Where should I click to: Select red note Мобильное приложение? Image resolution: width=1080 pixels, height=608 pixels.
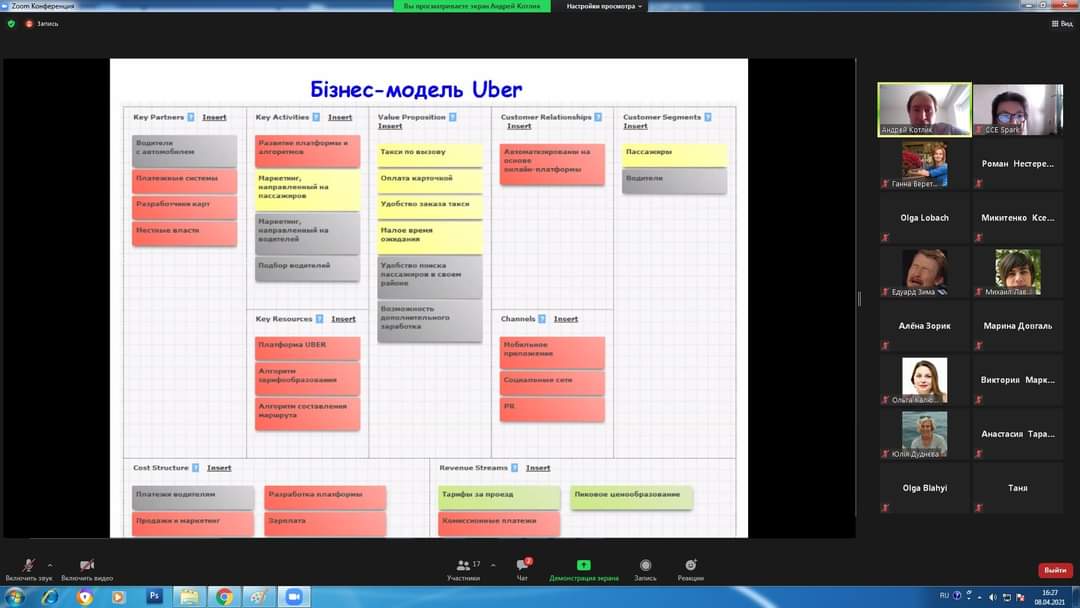click(x=552, y=353)
